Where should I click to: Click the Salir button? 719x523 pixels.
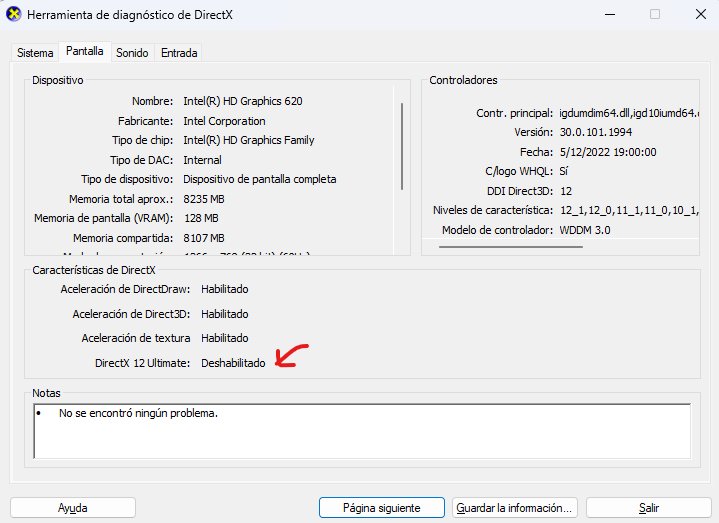(648, 508)
